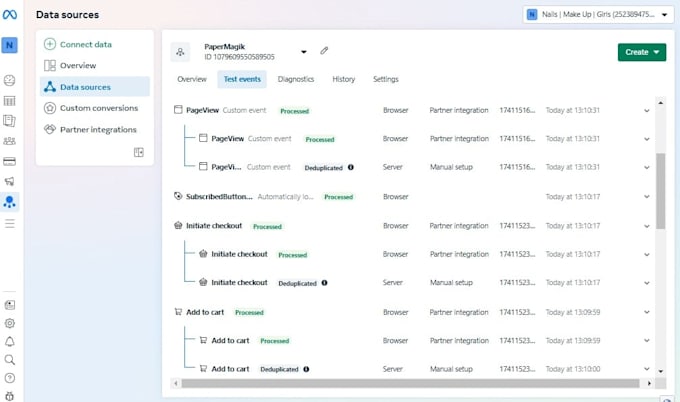Expand Add to cart Deduplicated row chevron
The height and width of the screenshot is (402, 680).
pyautogui.click(x=647, y=369)
